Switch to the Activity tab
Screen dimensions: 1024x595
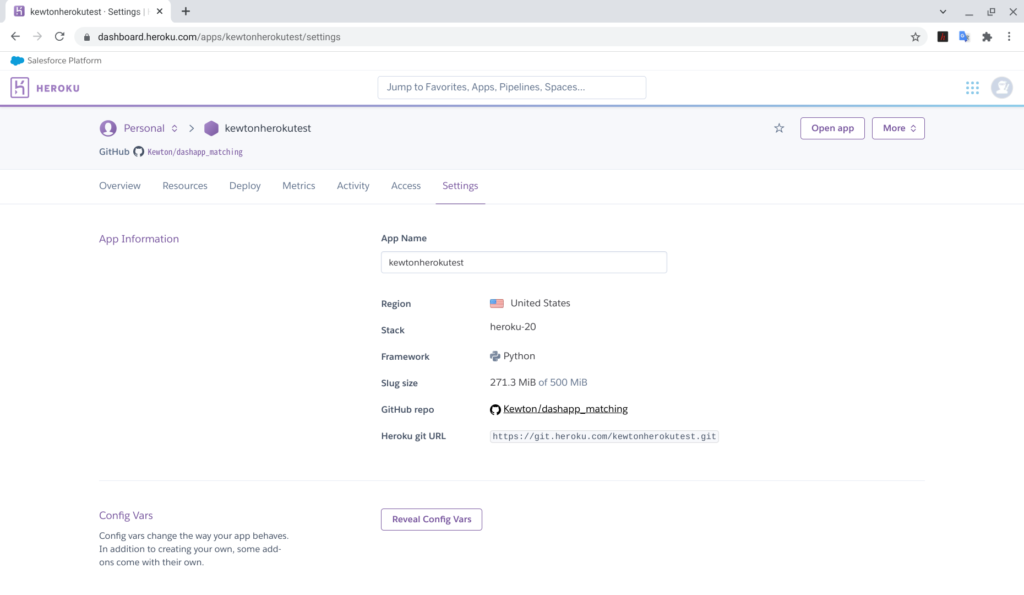pyautogui.click(x=353, y=185)
